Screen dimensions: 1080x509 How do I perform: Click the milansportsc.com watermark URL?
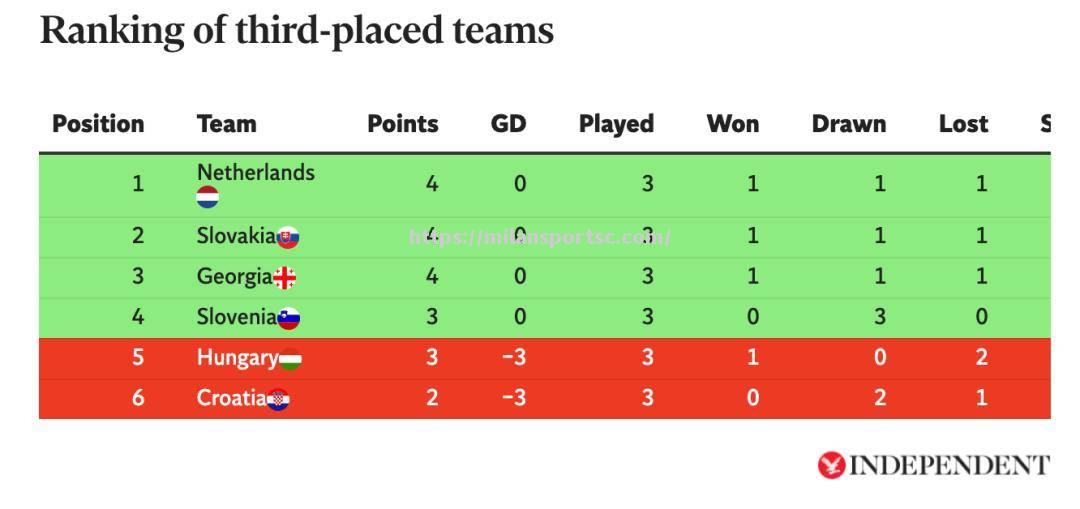(x=539, y=238)
